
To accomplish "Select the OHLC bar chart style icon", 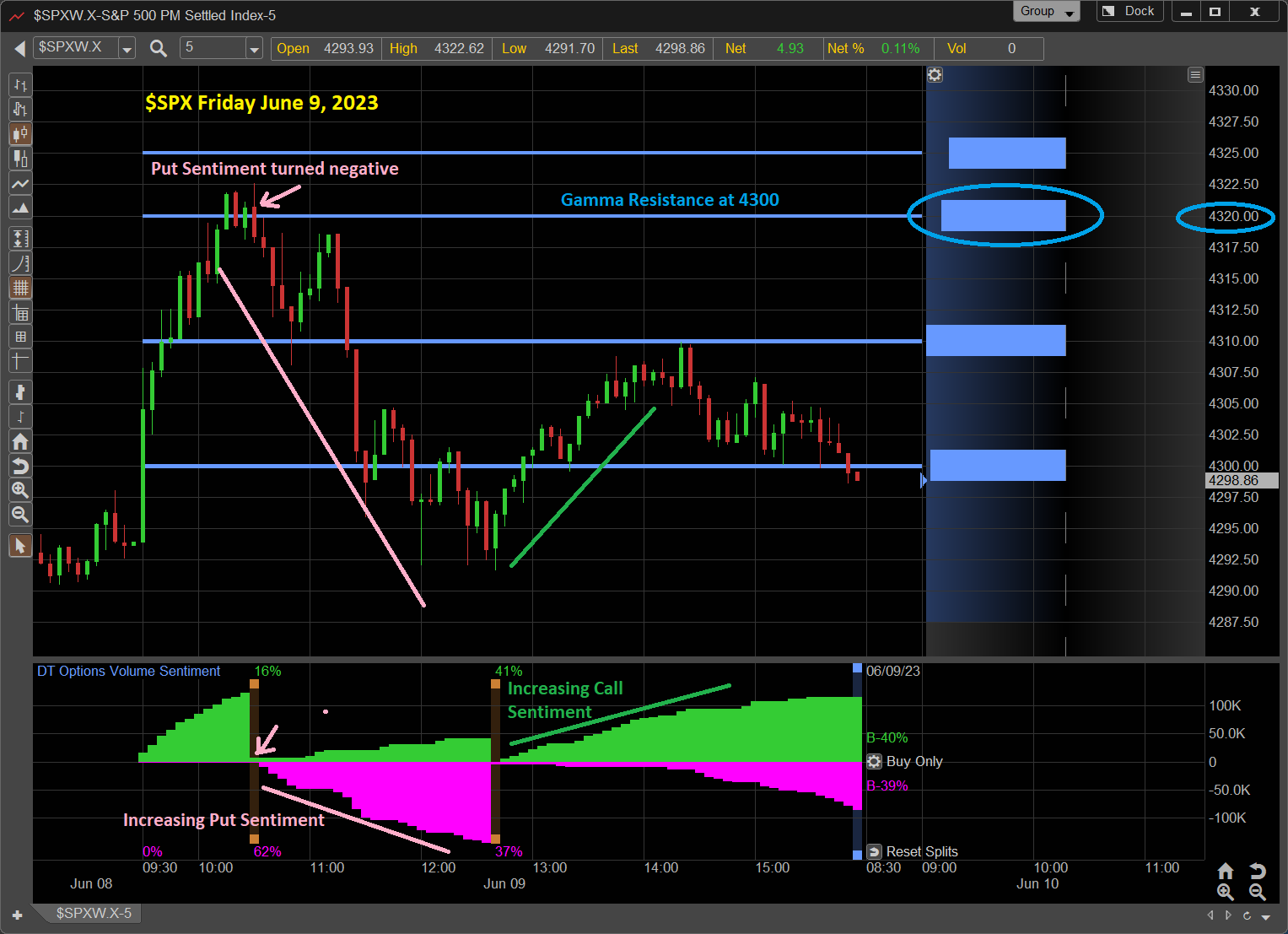I will pyautogui.click(x=20, y=84).
